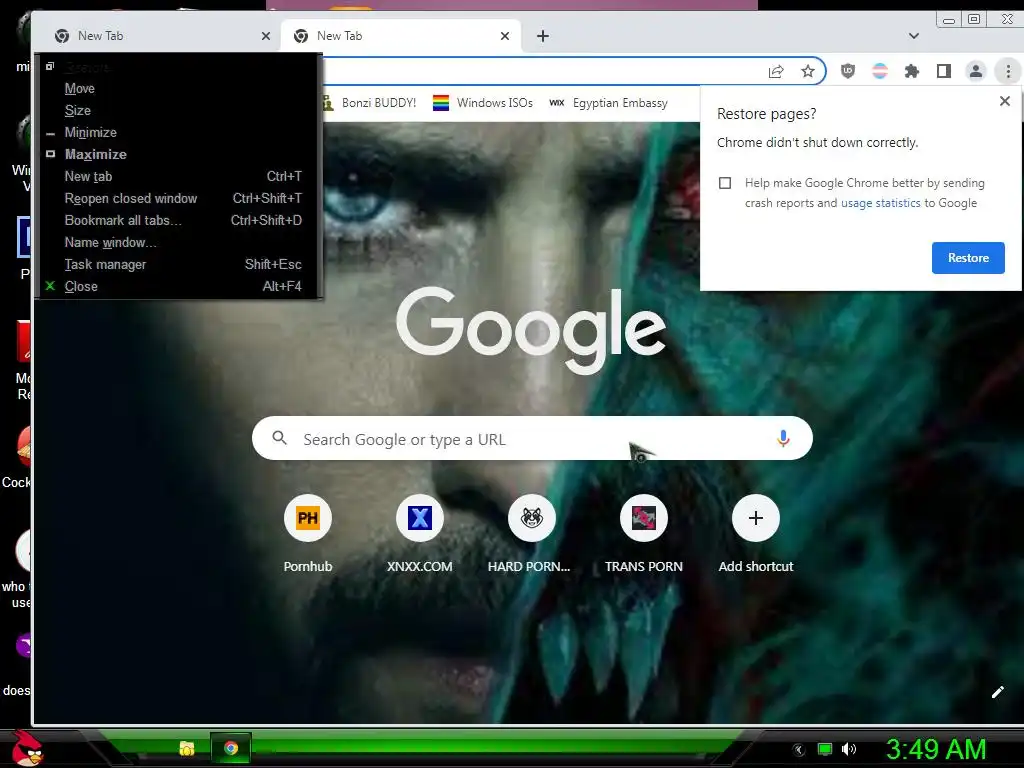Open the usage statistics link
The image size is (1024, 768).
click(880, 203)
